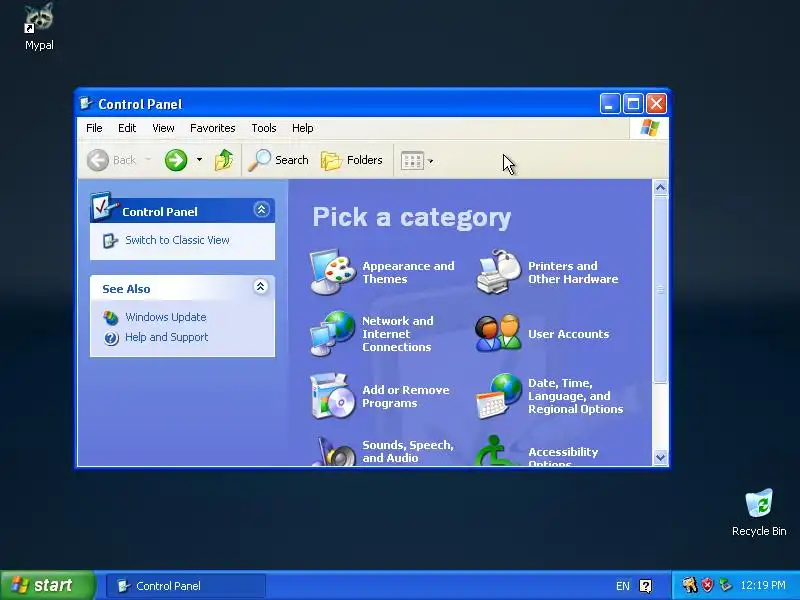Open Printers and Other Hardware link
This screenshot has width=800, height=600.
[x=573, y=272]
